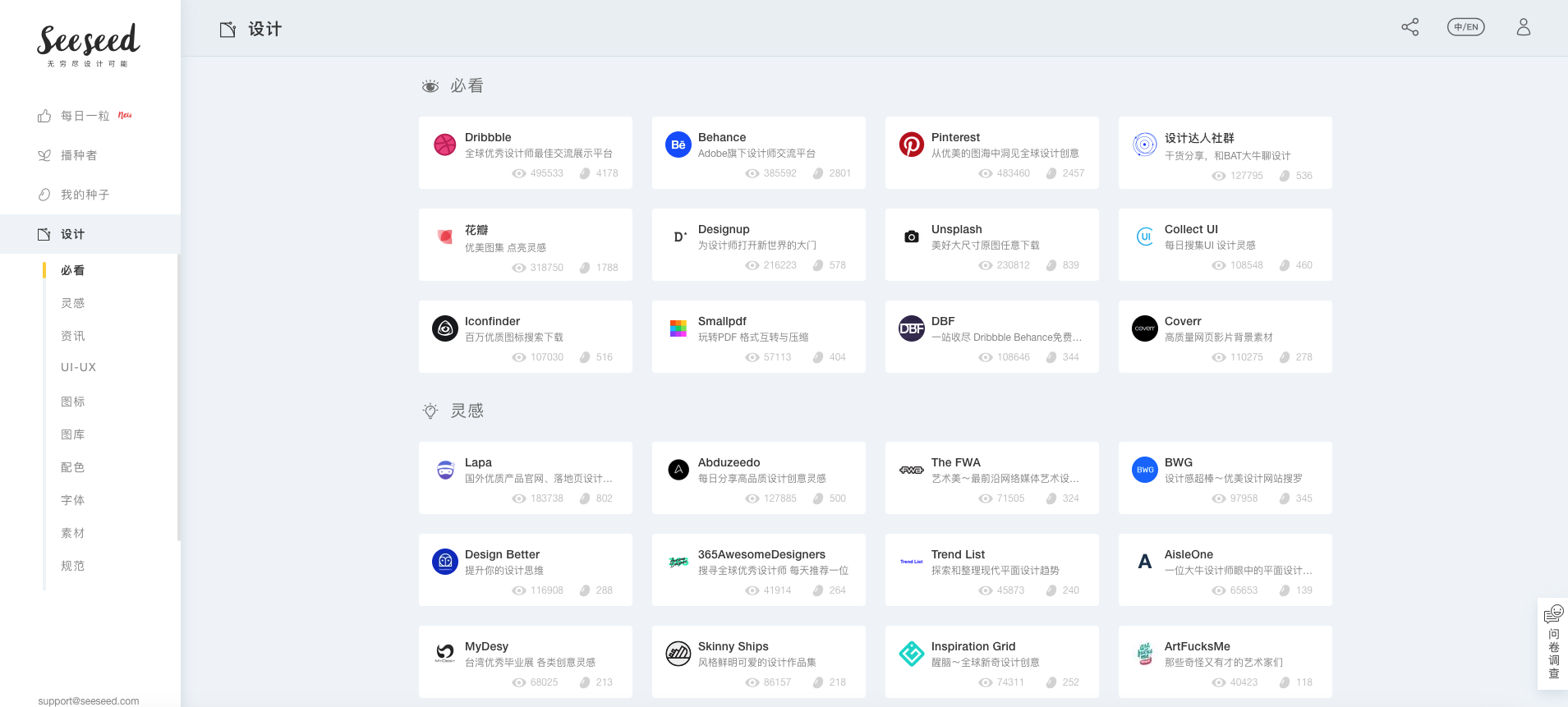Select the 字体 subcategory

(x=72, y=500)
